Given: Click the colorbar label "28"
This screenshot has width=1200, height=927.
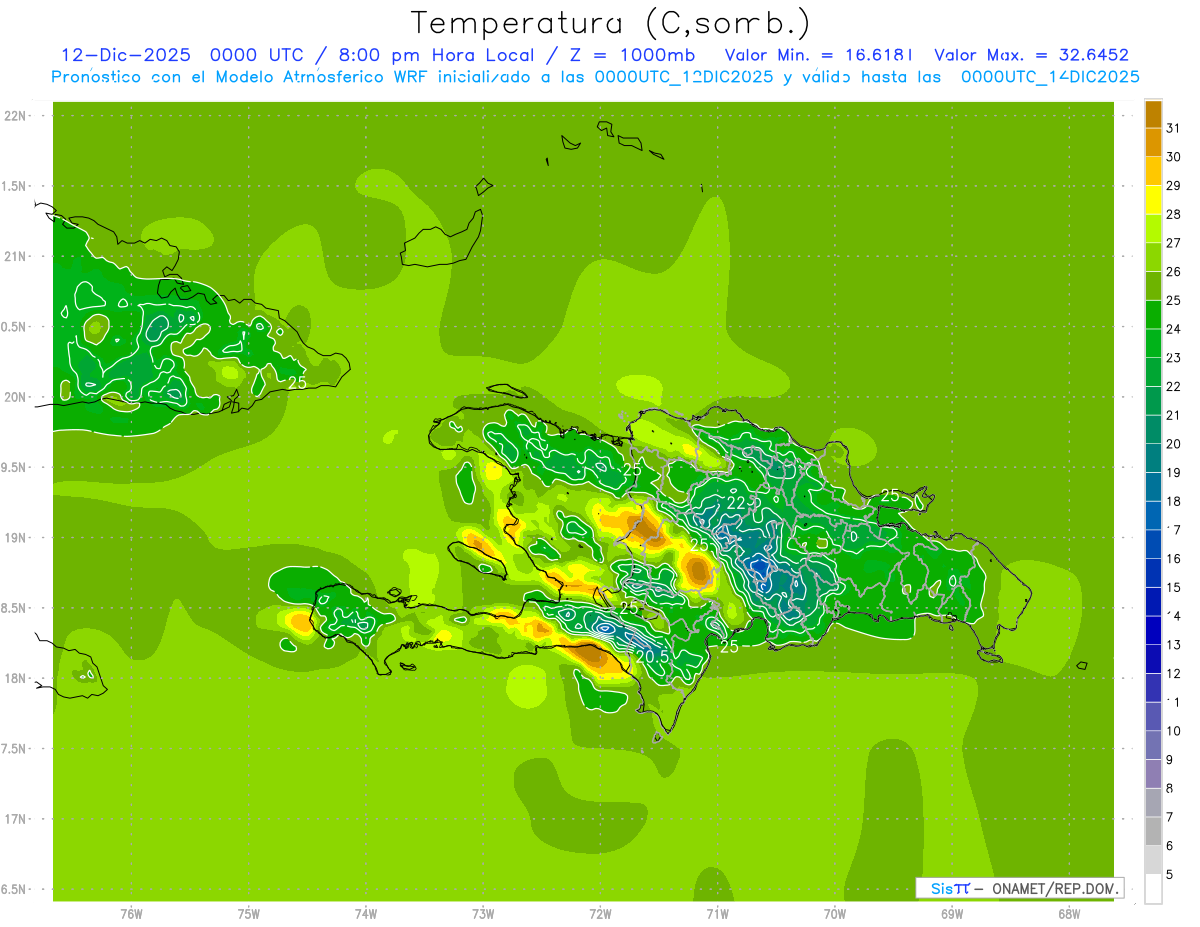Looking at the screenshot, I should pyautogui.click(x=1173, y=214).
